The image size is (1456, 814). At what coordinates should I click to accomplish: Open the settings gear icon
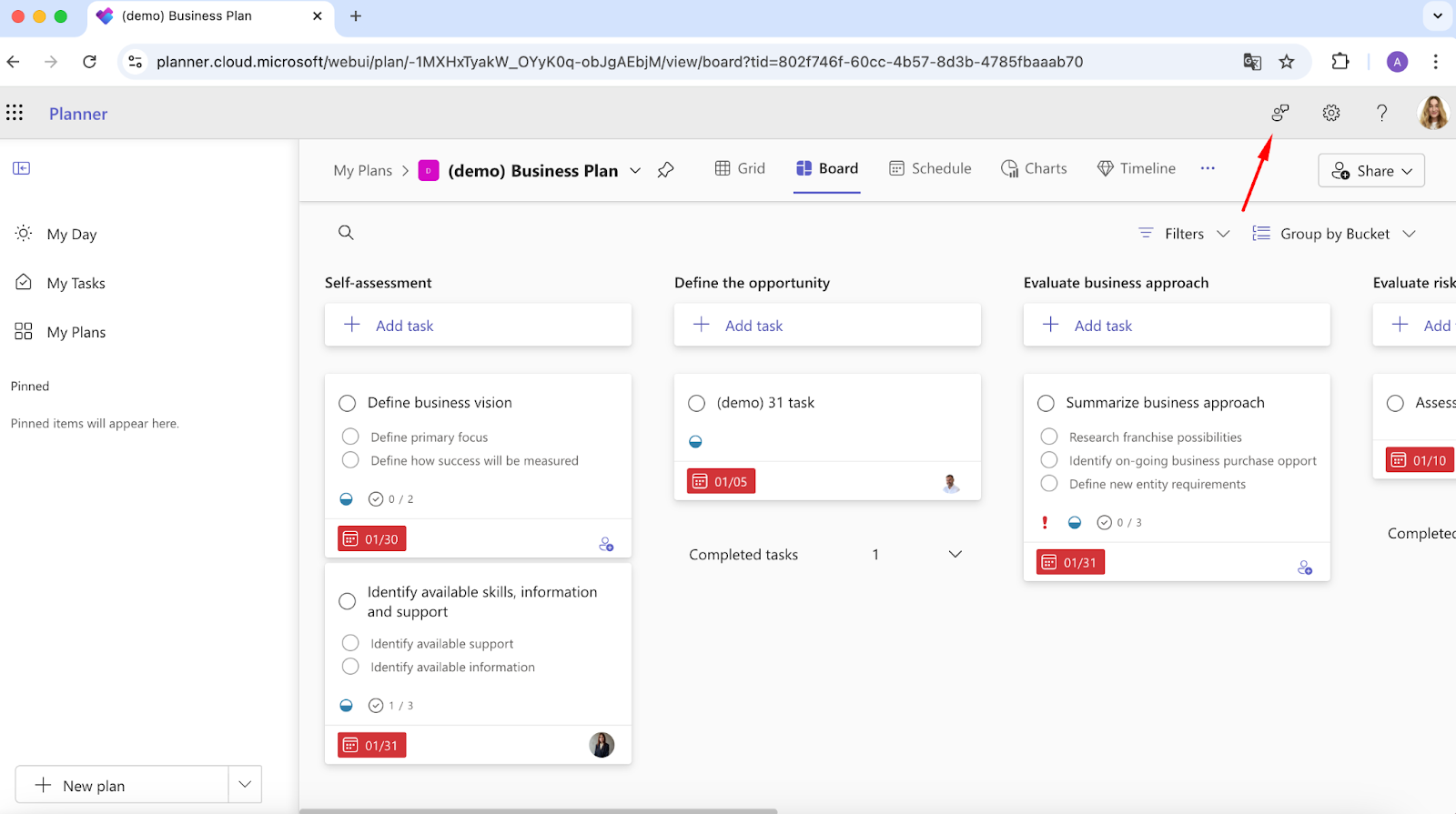(1331, 113)
